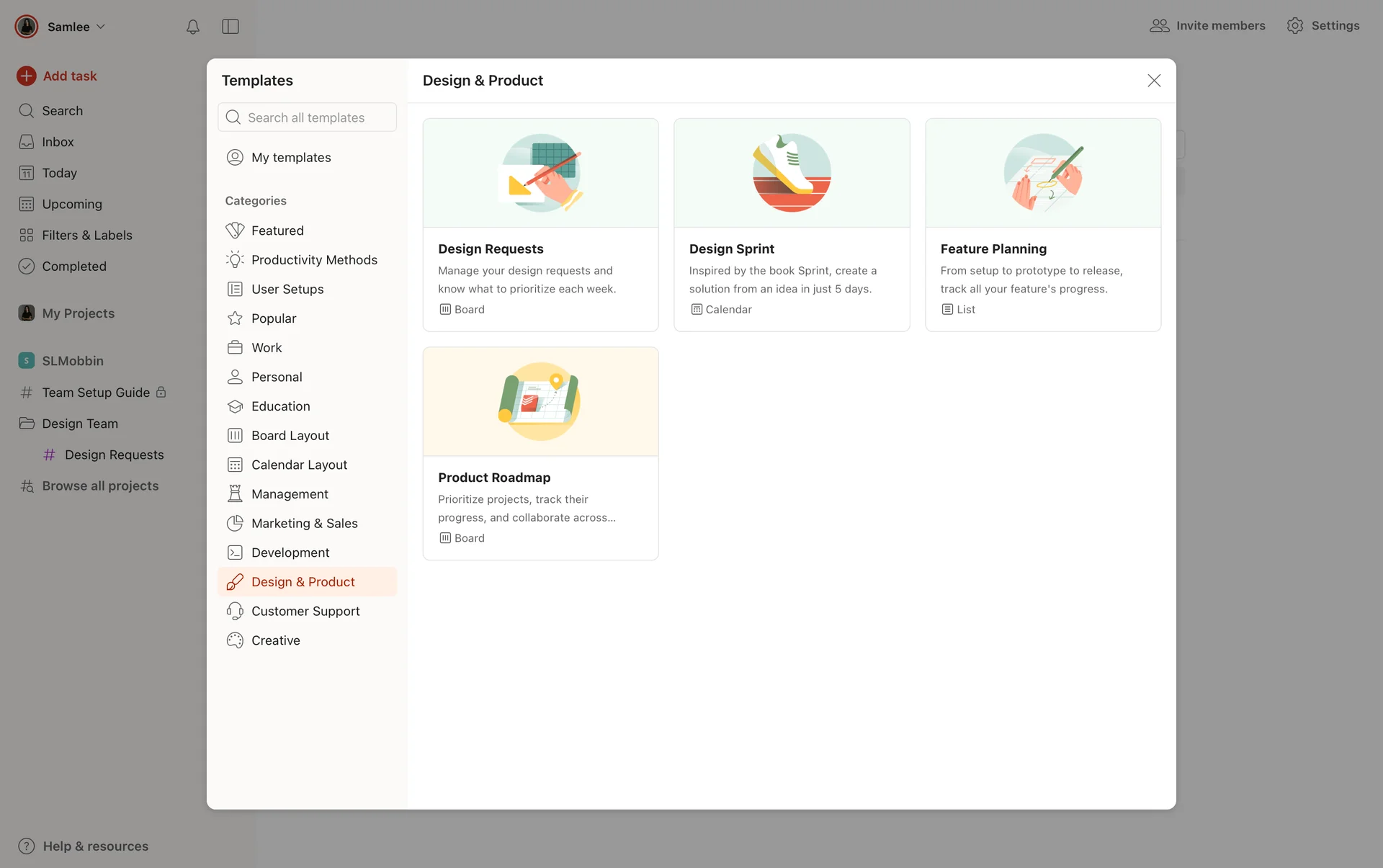This screenshot has height=868, width=1383.
Task: Open the Completed checkmark view
Action: 27,266
